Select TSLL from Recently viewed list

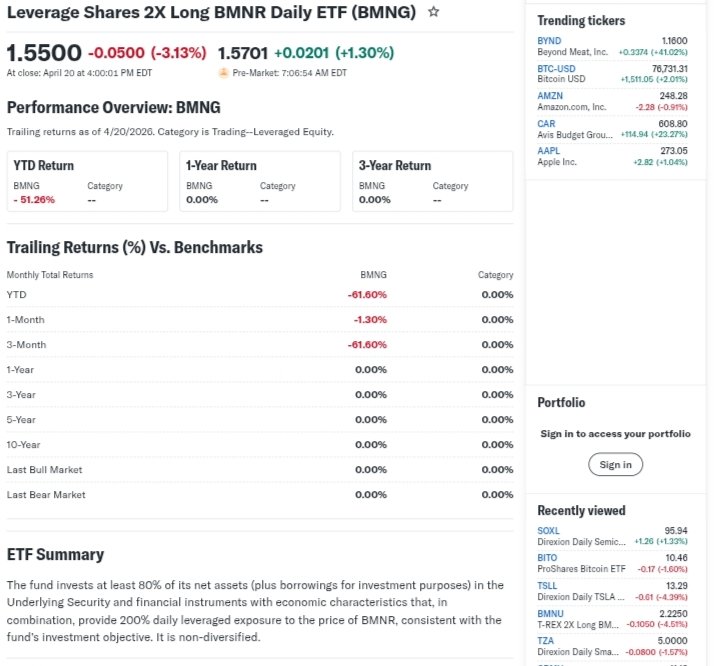pyautogui.click(x=548, y=585)
